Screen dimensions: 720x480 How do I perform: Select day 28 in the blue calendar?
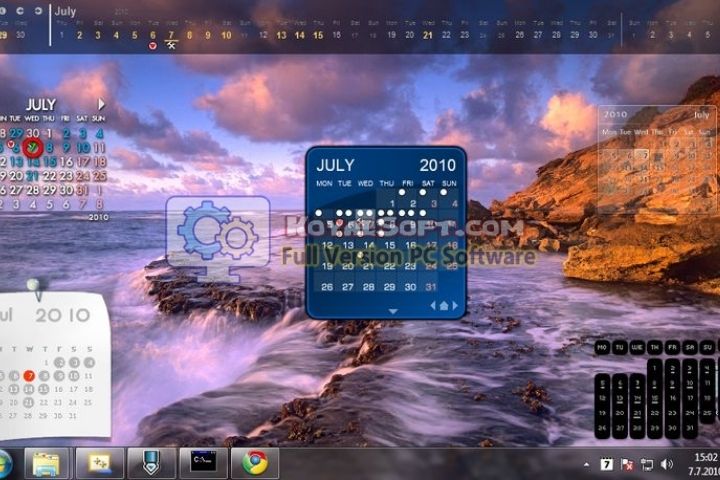[368, 287]
